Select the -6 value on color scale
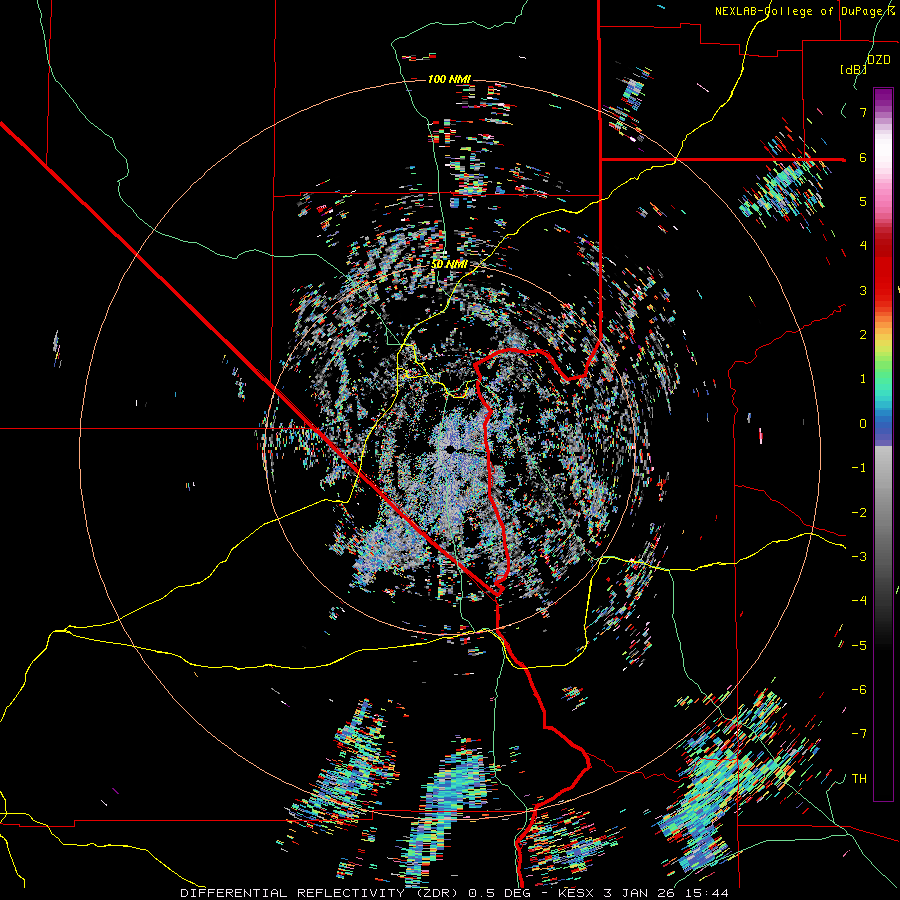This screenshot has height=900, width=900. click(859, 690)
